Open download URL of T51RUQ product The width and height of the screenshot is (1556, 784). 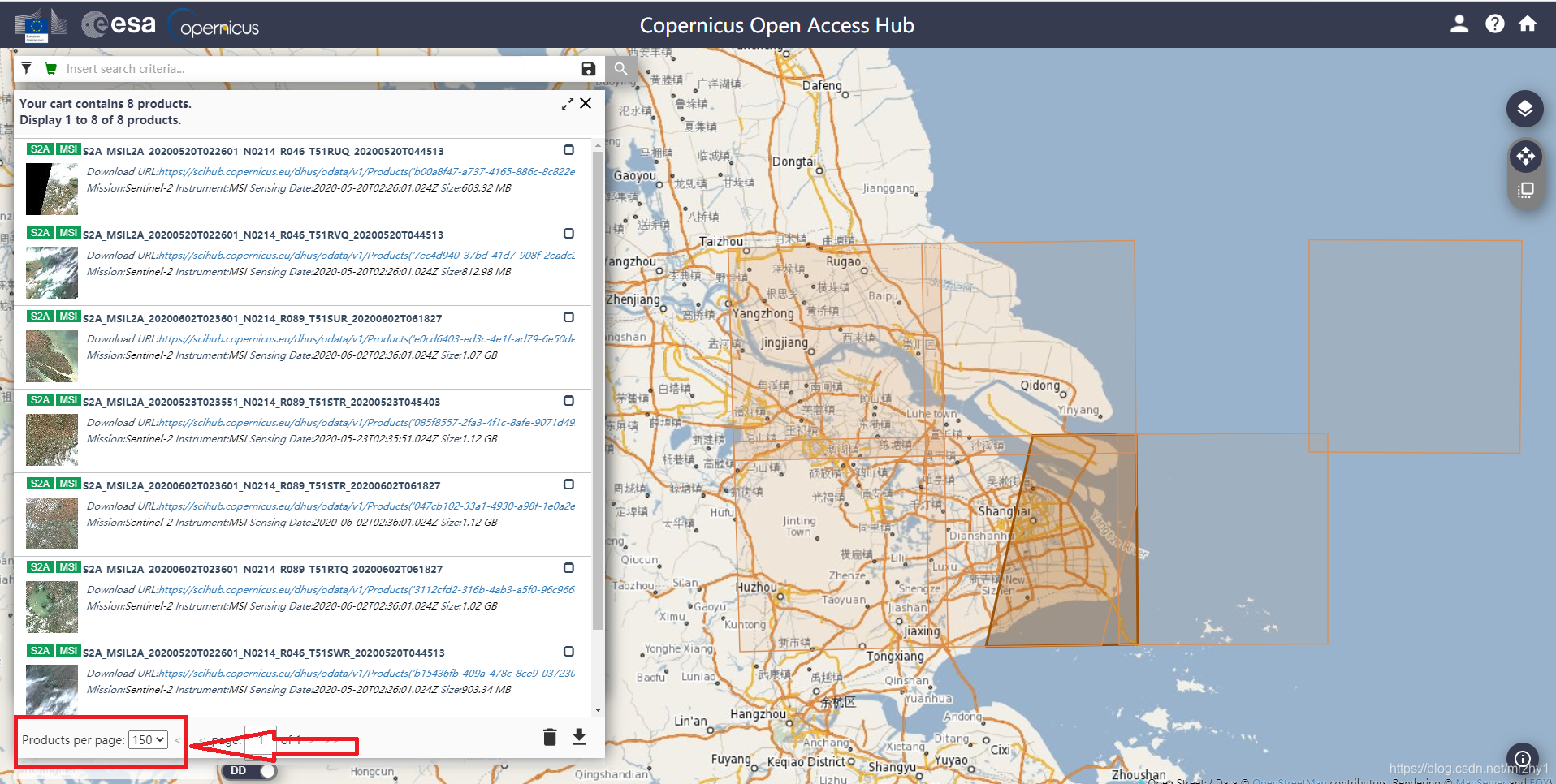367,172
